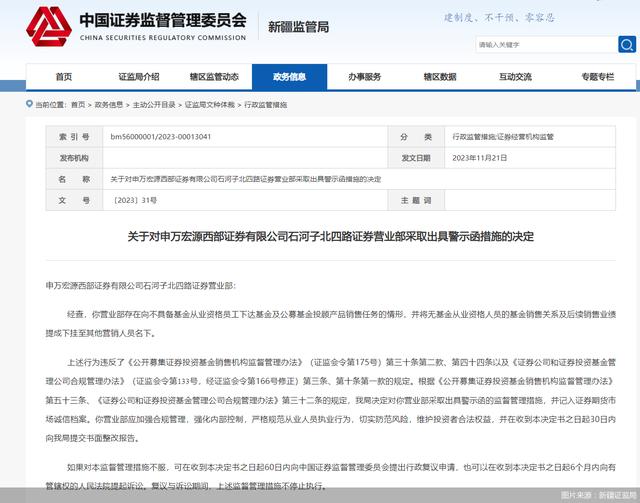
Task: Open the 互动交流 navigation tab
Action: click(515, 77)
